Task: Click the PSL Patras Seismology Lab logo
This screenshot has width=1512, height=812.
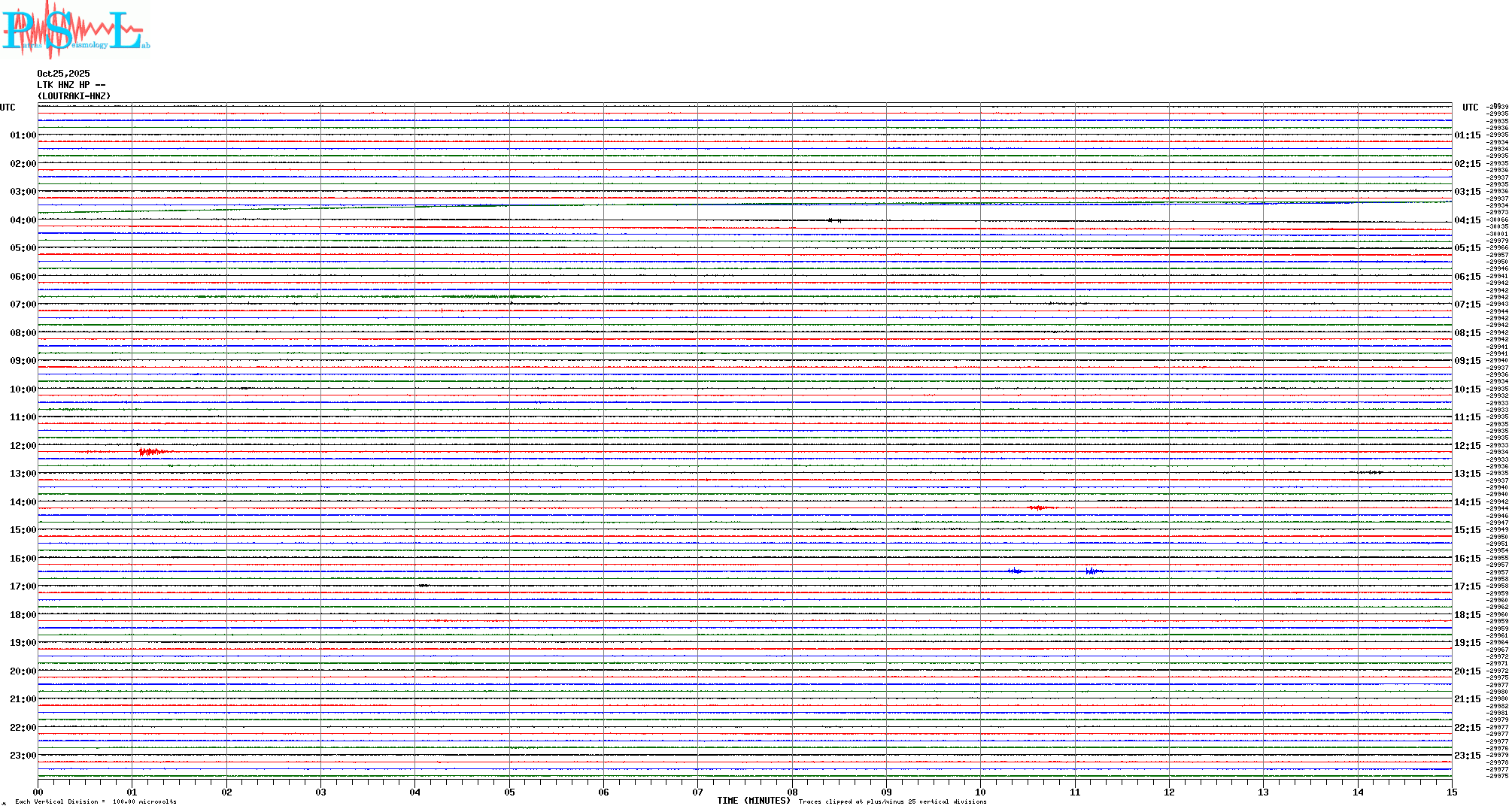Action: pyautogui.click(x=75, y=29)
